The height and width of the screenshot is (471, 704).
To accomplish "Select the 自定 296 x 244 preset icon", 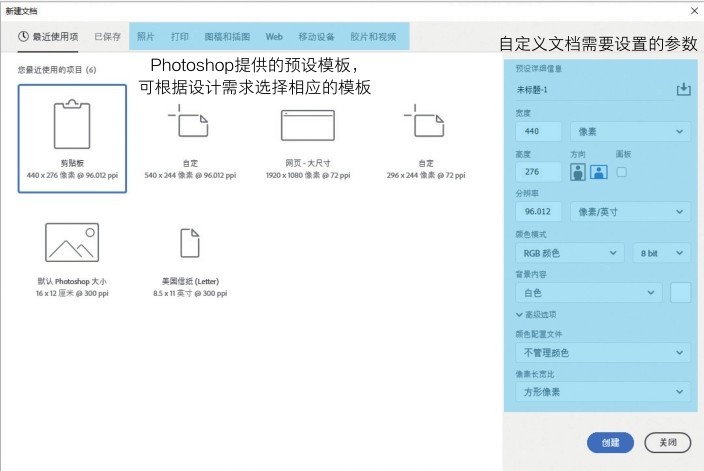I will [x=424, y=121].
